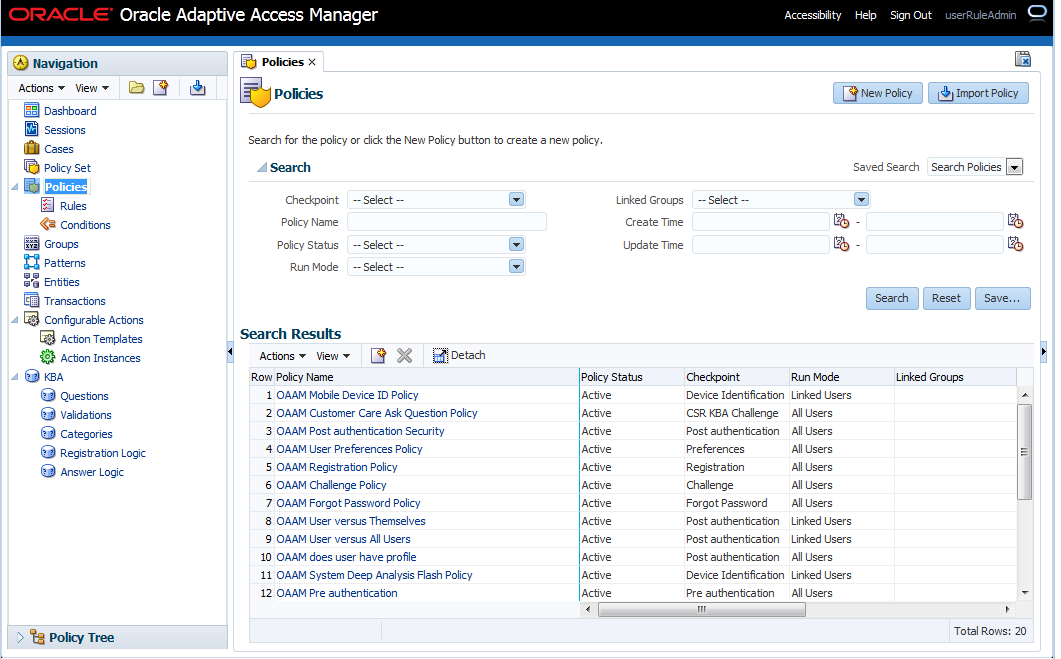Screen dimensions: 1061x659
Task: Click the results horizontal scrollbar thumb
Action: click(702, 610)
